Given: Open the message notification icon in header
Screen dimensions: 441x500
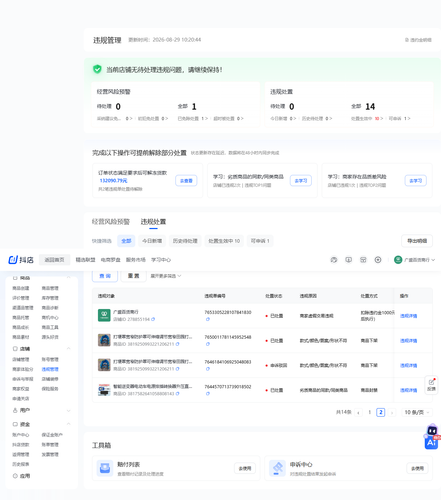Looking at the screenshot, I should pos(348,260).
